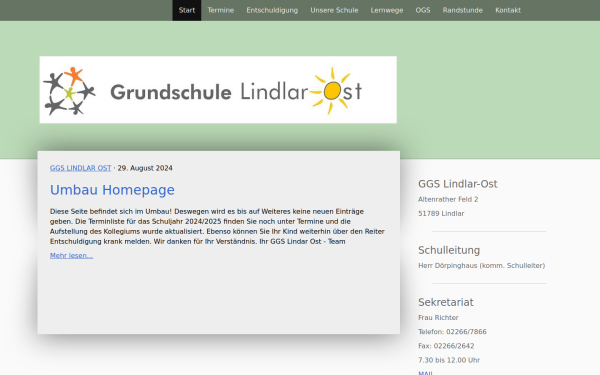
Task: Click the children circle logo icon
Action: tap(69, 91)
